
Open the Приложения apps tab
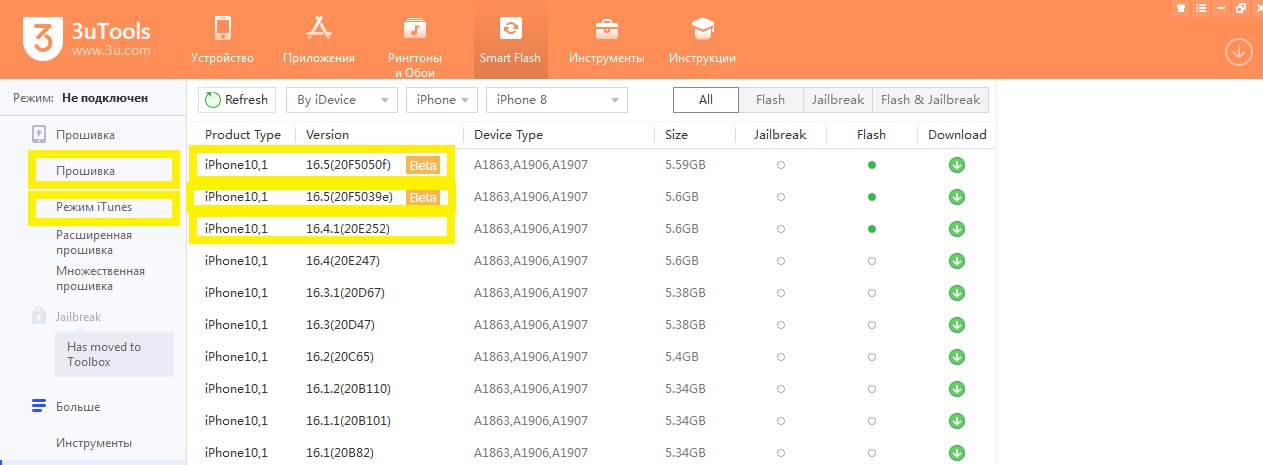(318, 41)
